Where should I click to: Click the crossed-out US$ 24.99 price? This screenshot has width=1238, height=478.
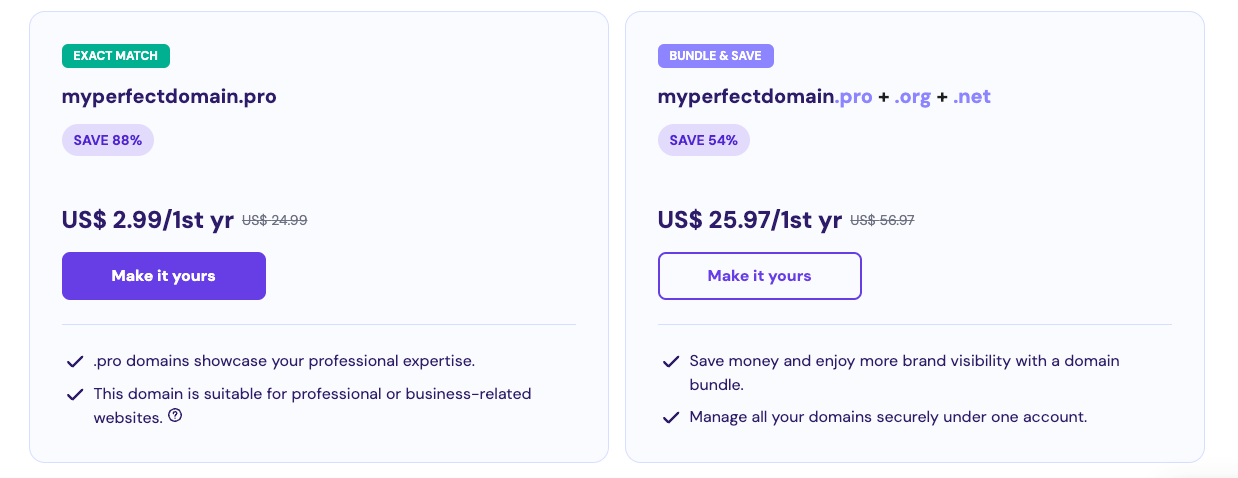pyautogui.click(x=274, y=221)
